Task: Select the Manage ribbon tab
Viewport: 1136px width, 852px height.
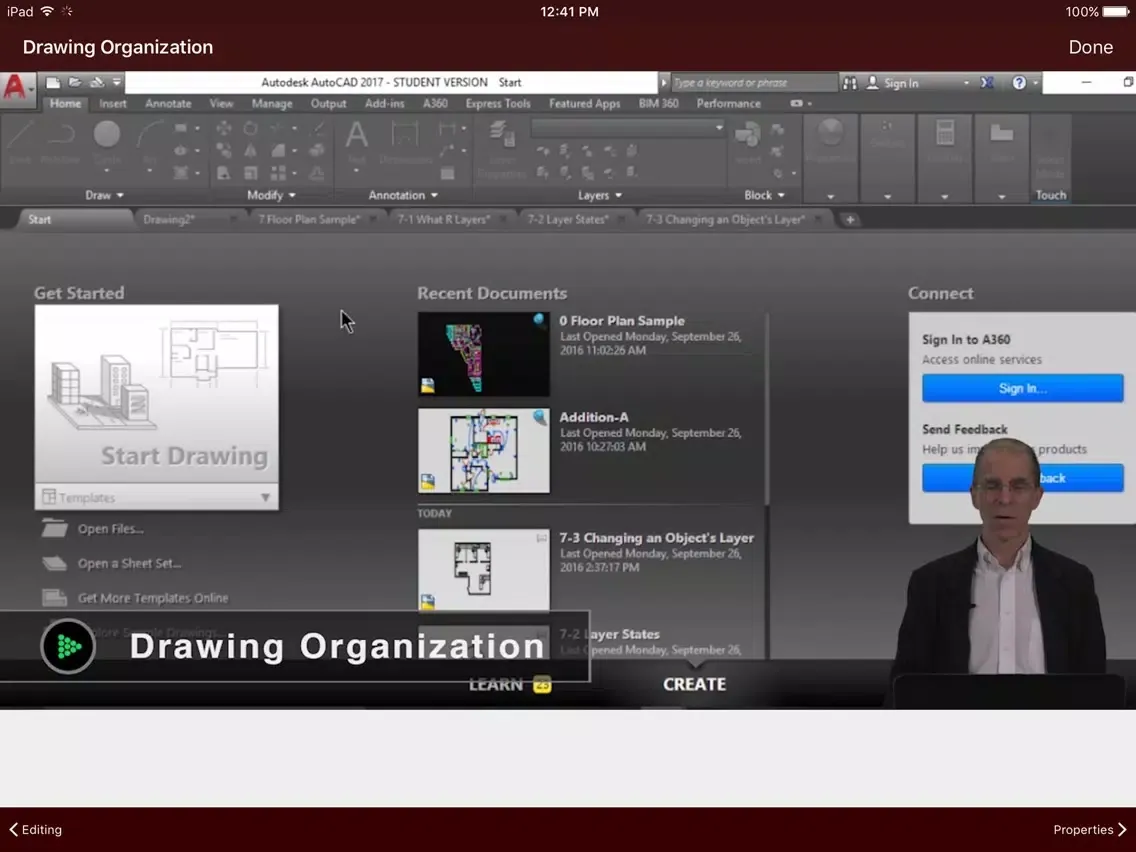Action: coord(272,104)
